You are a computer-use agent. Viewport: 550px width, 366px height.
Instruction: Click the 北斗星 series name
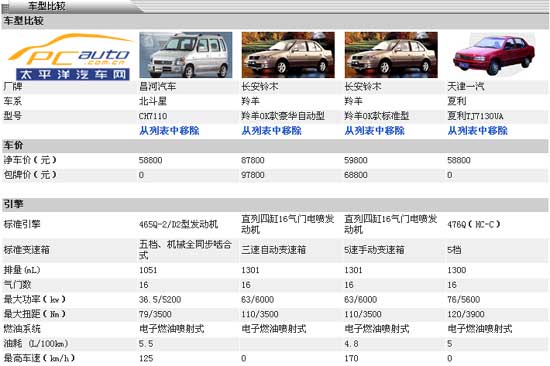[153, 101]
